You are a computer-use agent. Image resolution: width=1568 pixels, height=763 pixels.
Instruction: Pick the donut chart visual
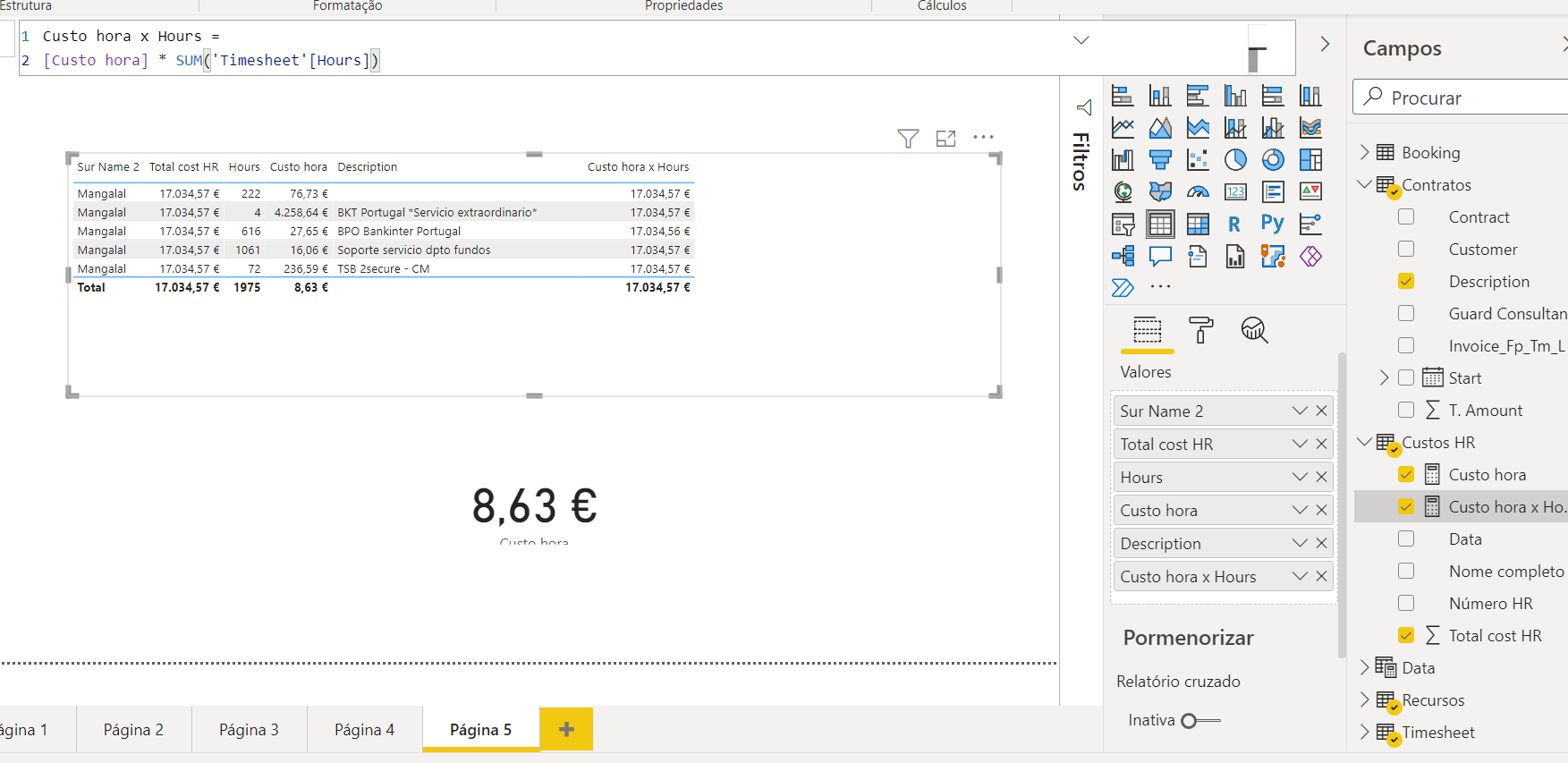tap(1273, 160)
